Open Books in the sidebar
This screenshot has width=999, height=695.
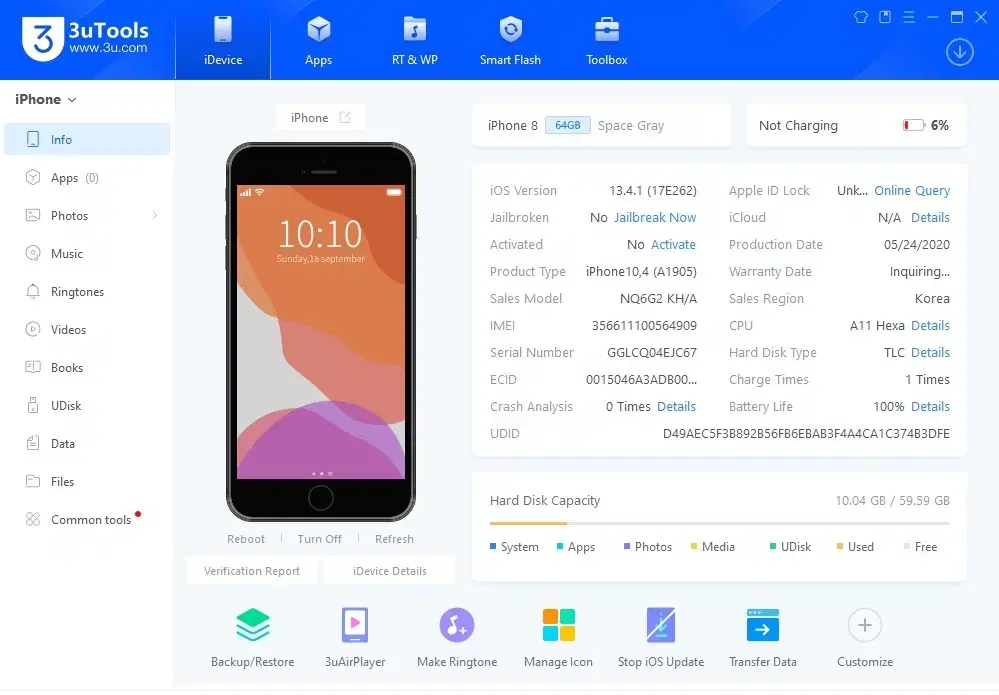click(x=87, y=368)
